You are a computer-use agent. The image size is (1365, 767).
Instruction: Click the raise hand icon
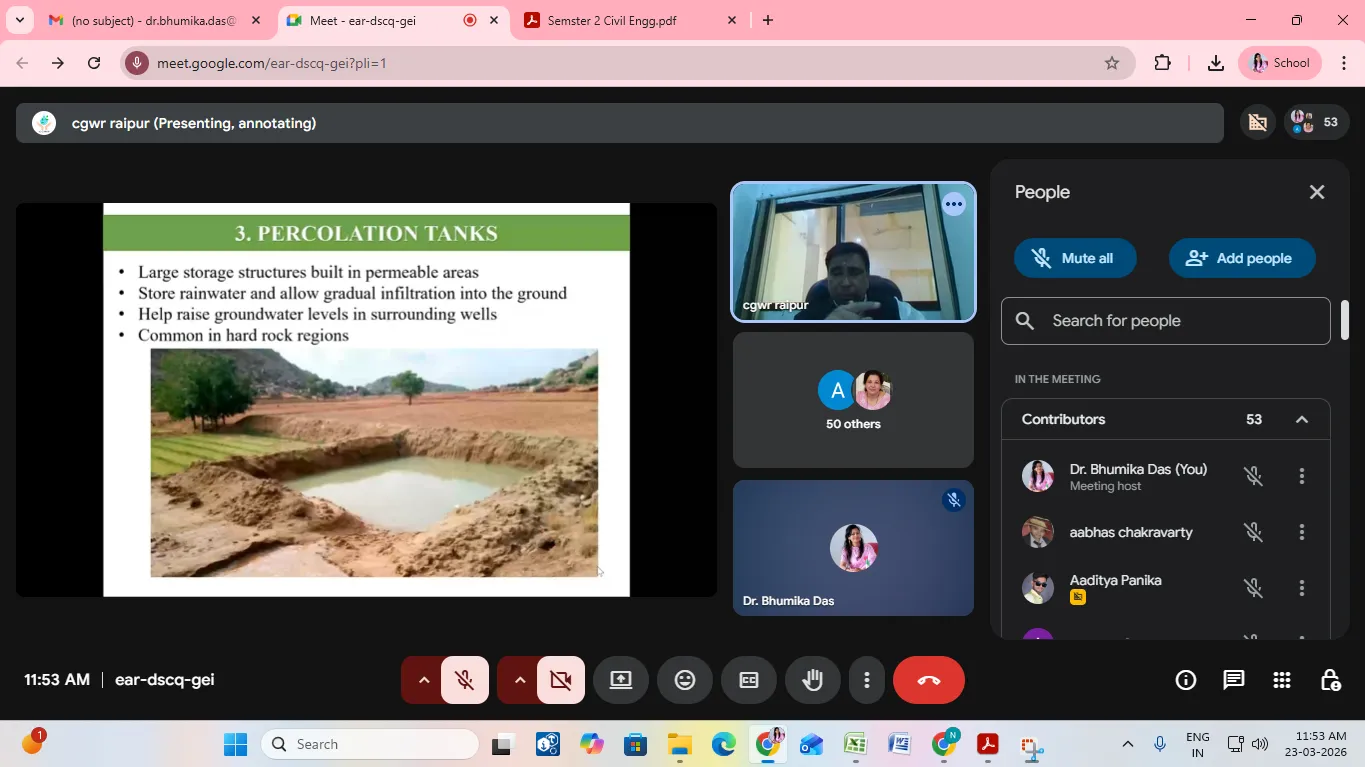click(x=812, y=680)
